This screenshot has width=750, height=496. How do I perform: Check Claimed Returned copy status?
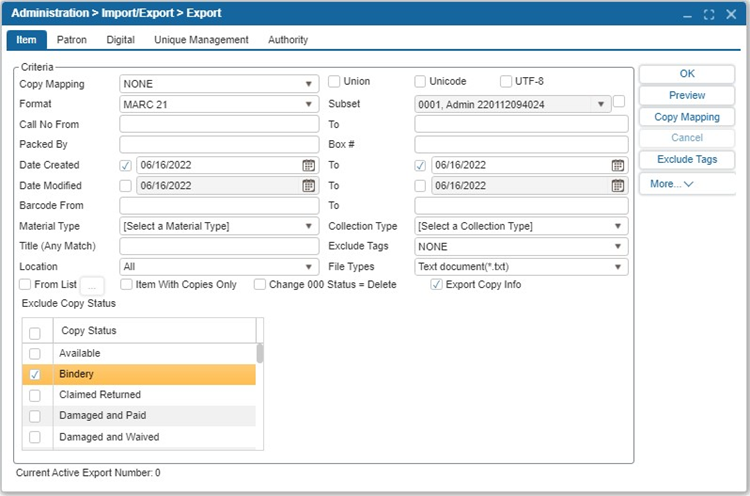point(35,396)
